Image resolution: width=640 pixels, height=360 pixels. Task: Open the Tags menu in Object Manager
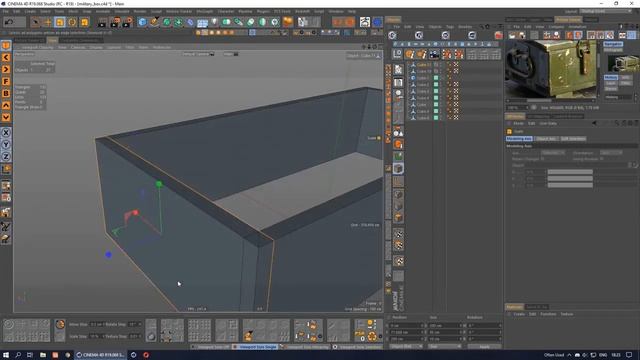point(450,27)
